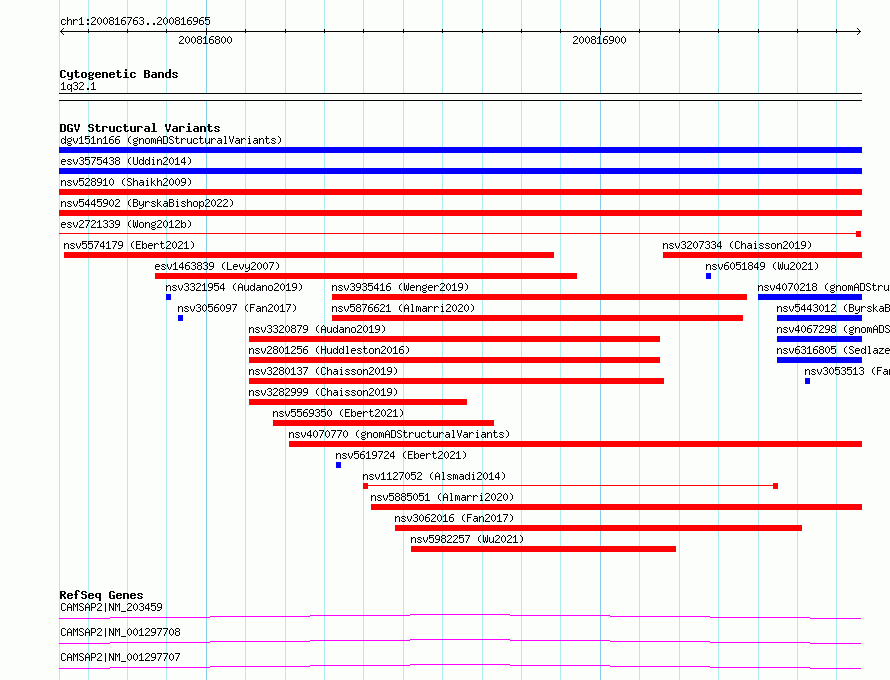Select the esv3575438 (Uddin2014) variant label
This screenshot has height=680, width=890.
click(x=126, y=161)
